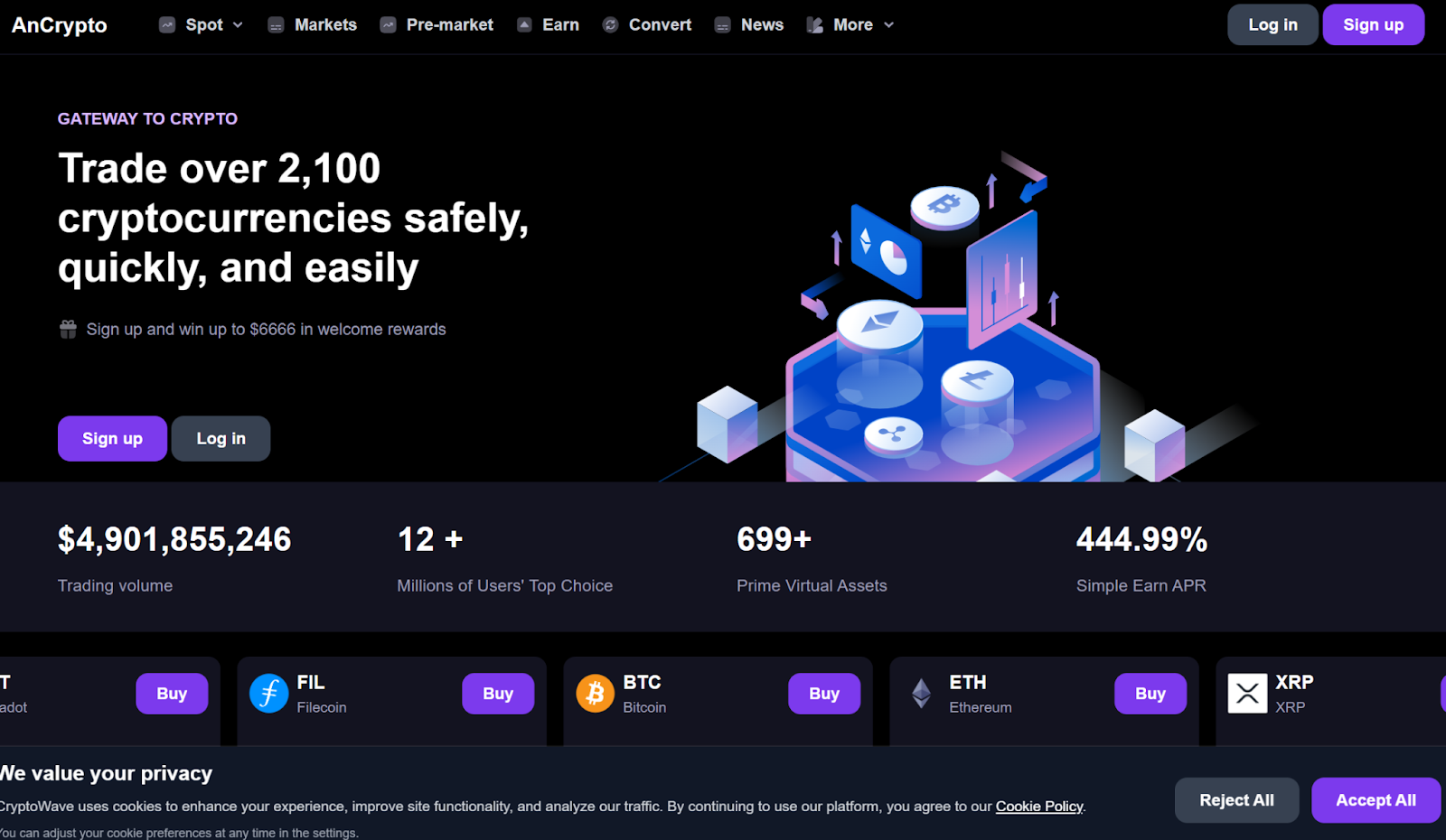
Task: Click the Ethereum diamond logo icon
Action: (921, 694)
